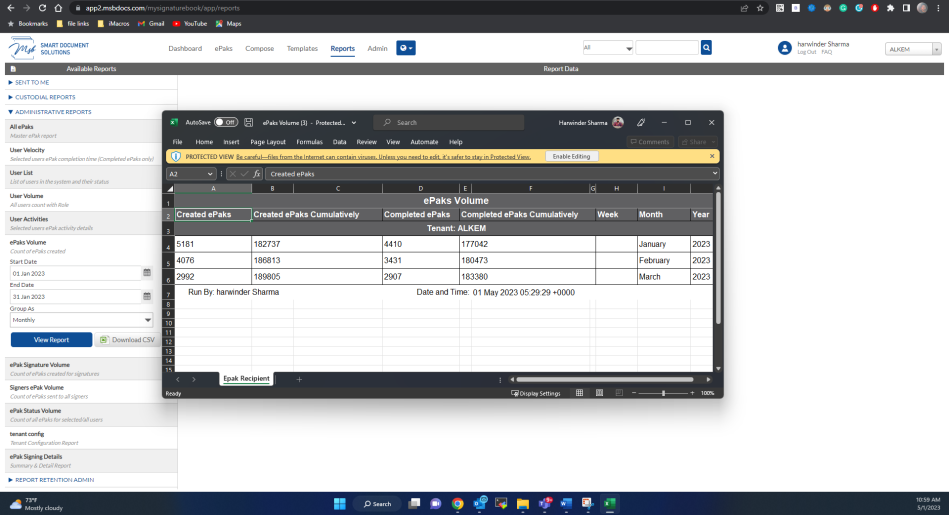Screen dimensions: 949x515
Task: Open the ePaks nav item
Action: (223, 48)
